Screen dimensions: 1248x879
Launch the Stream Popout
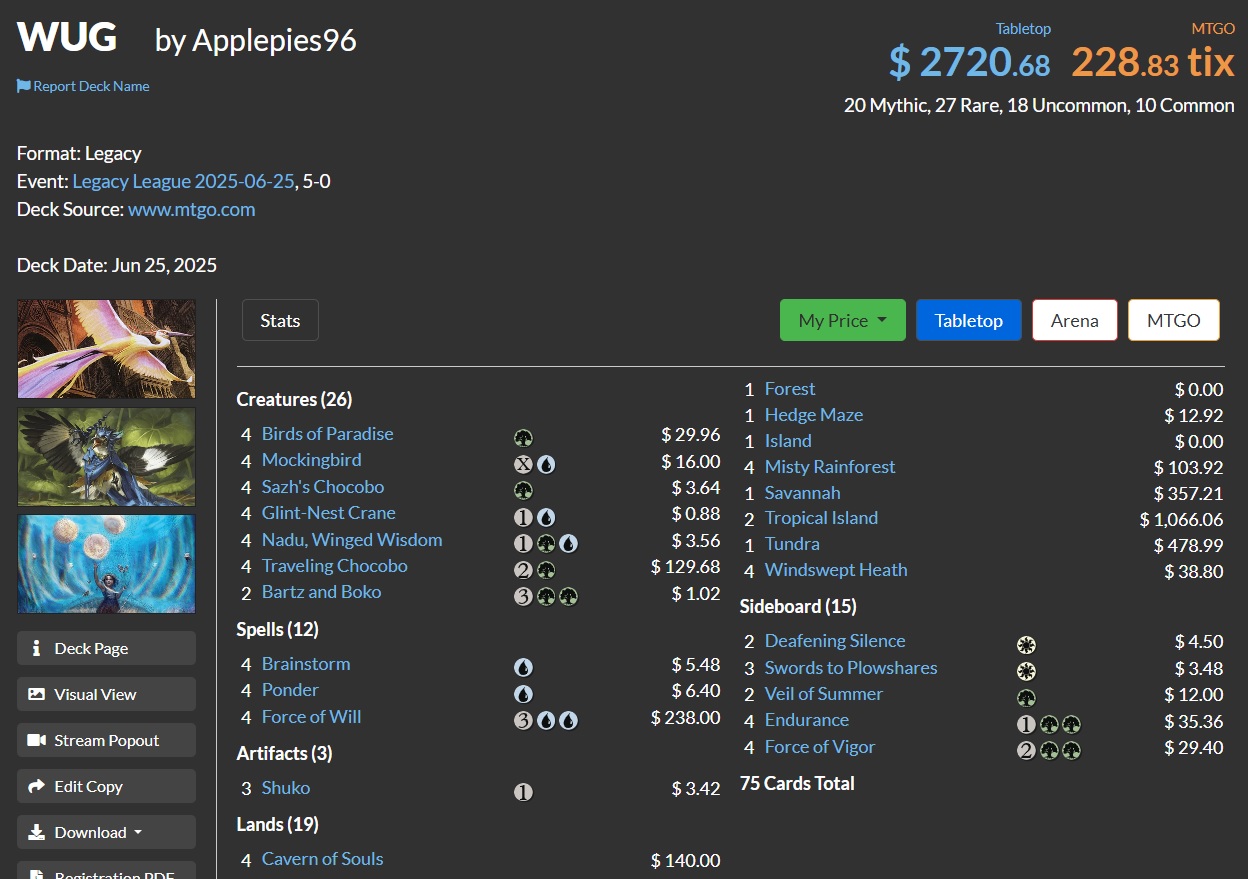[x=106, y=740]
